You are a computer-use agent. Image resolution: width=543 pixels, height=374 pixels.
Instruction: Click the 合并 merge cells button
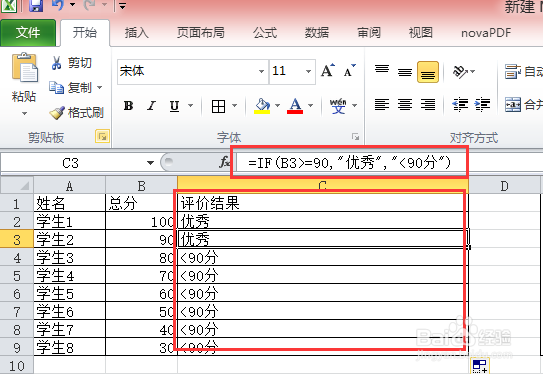(x=523, y=104)
